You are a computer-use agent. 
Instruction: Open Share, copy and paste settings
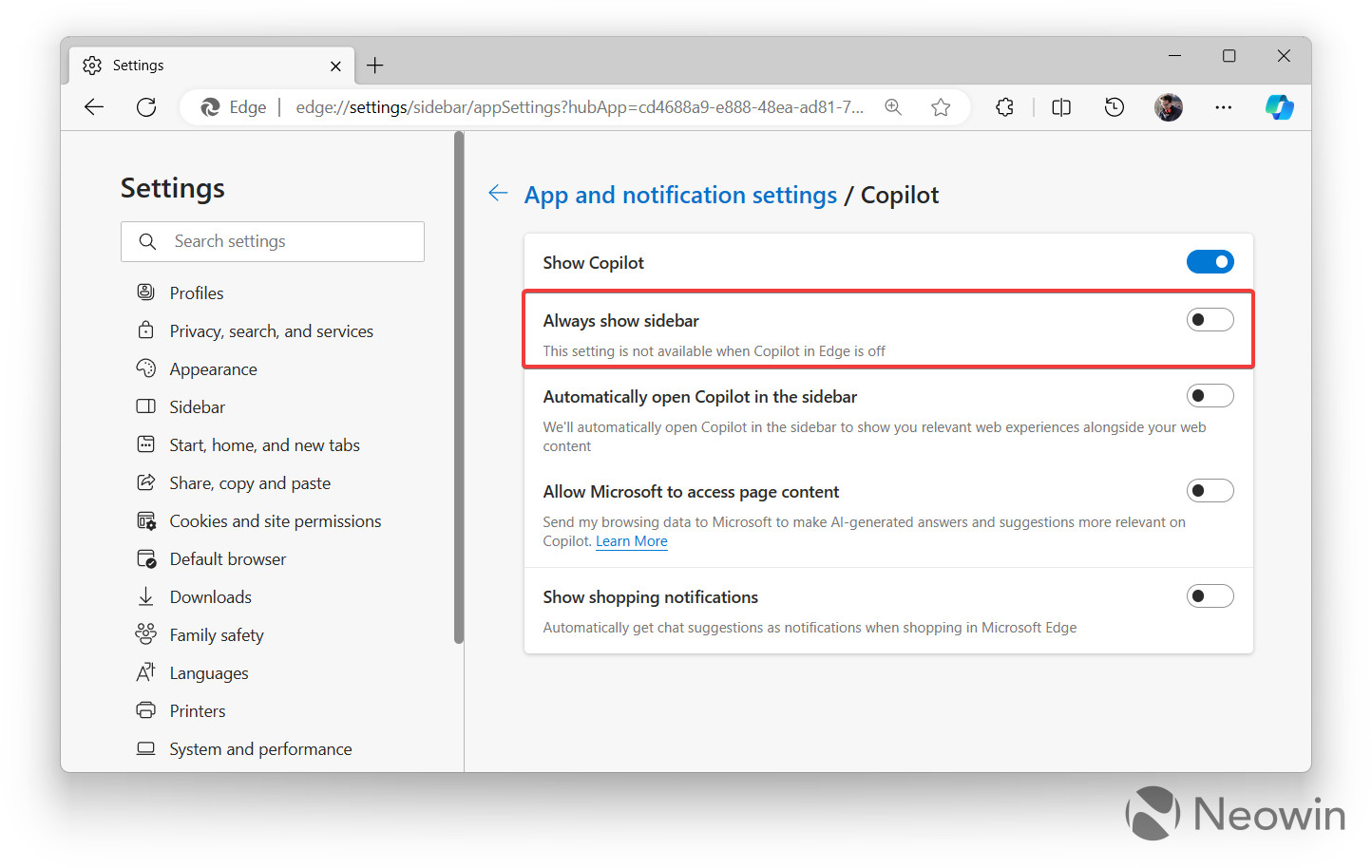pyautogui.click(x=250, y=483)
